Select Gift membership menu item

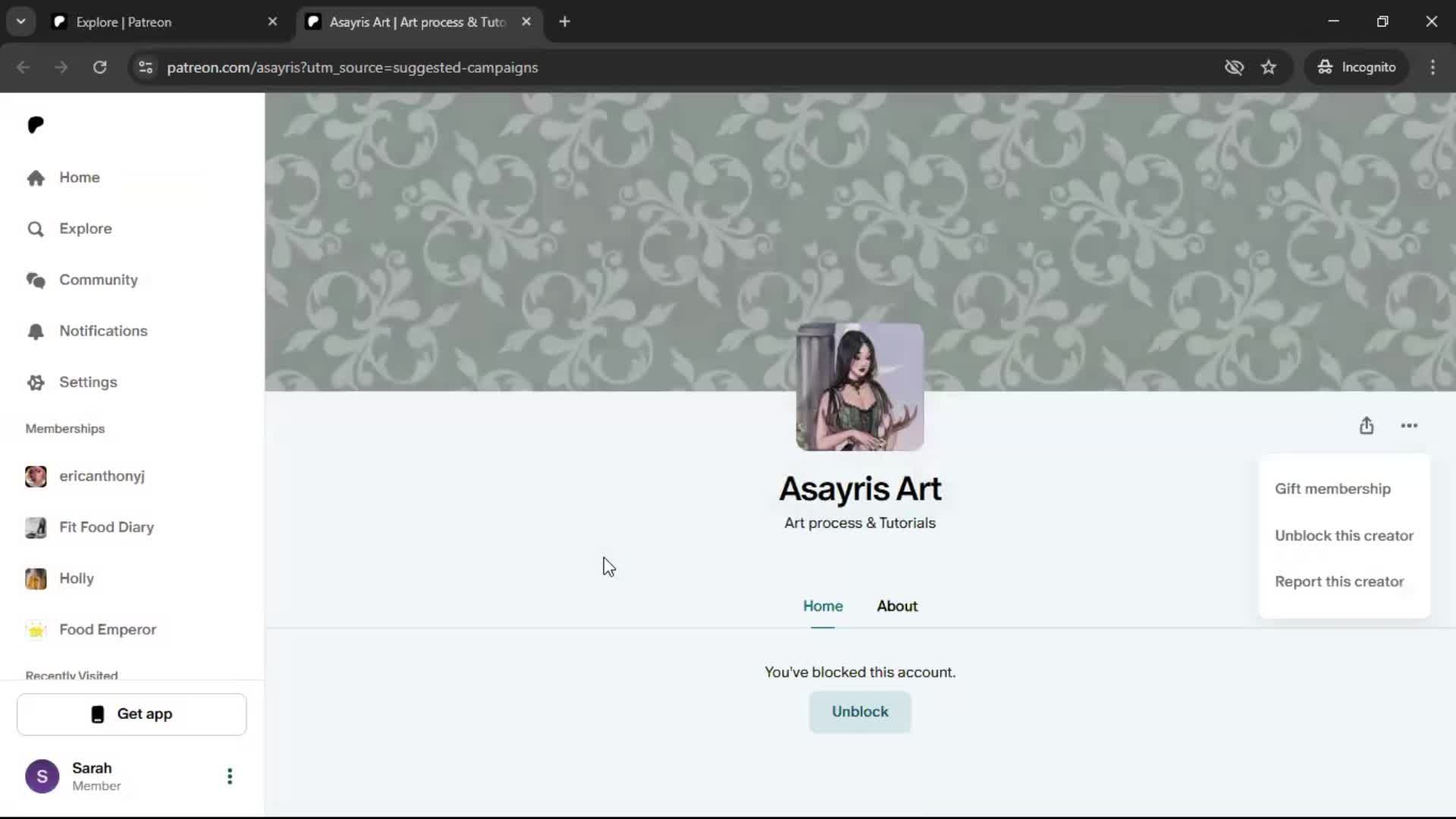(x=1332, y=489)
